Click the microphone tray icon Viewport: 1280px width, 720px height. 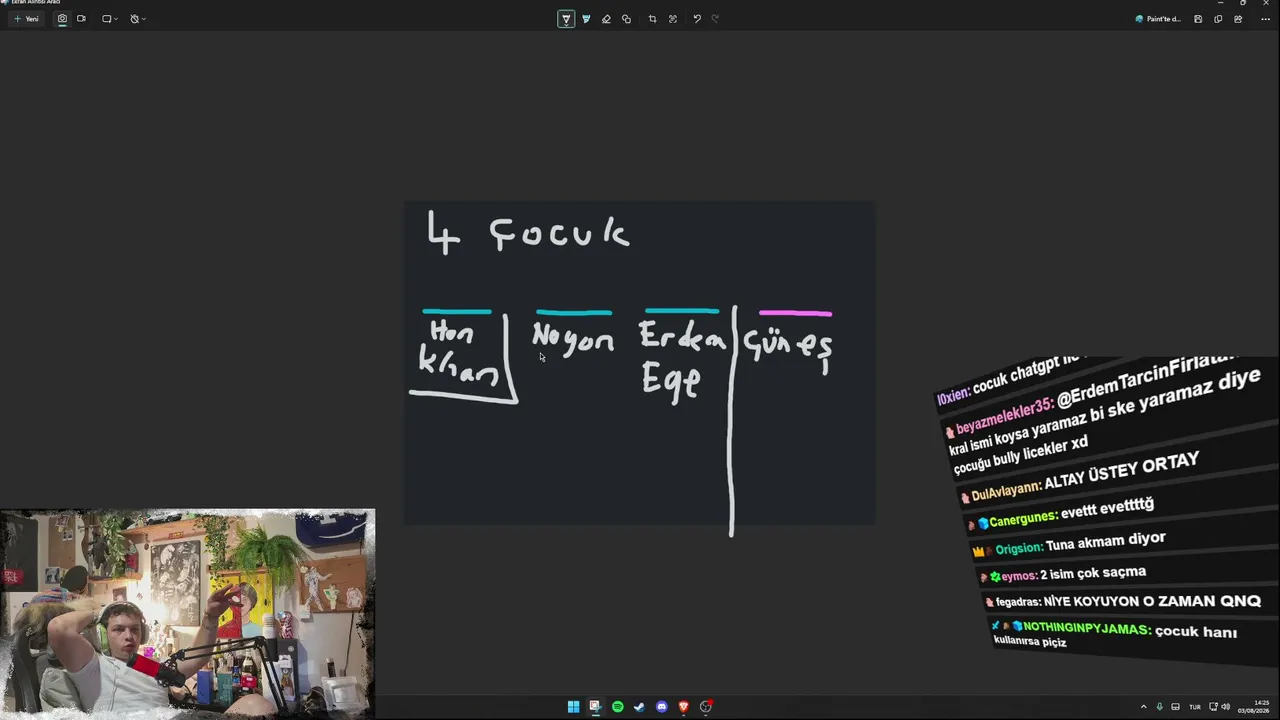pos(1160,707)
